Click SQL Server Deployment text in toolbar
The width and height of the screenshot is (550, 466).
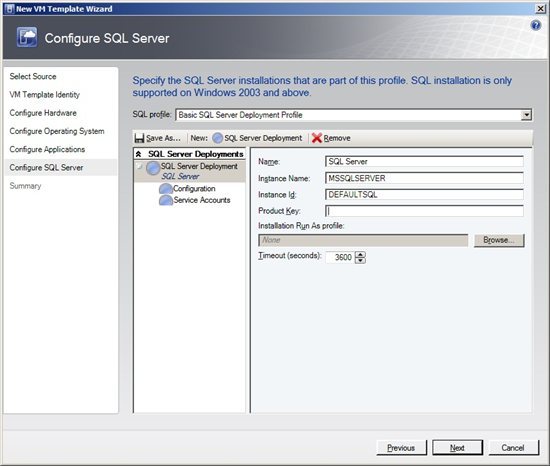coord(263,138)
